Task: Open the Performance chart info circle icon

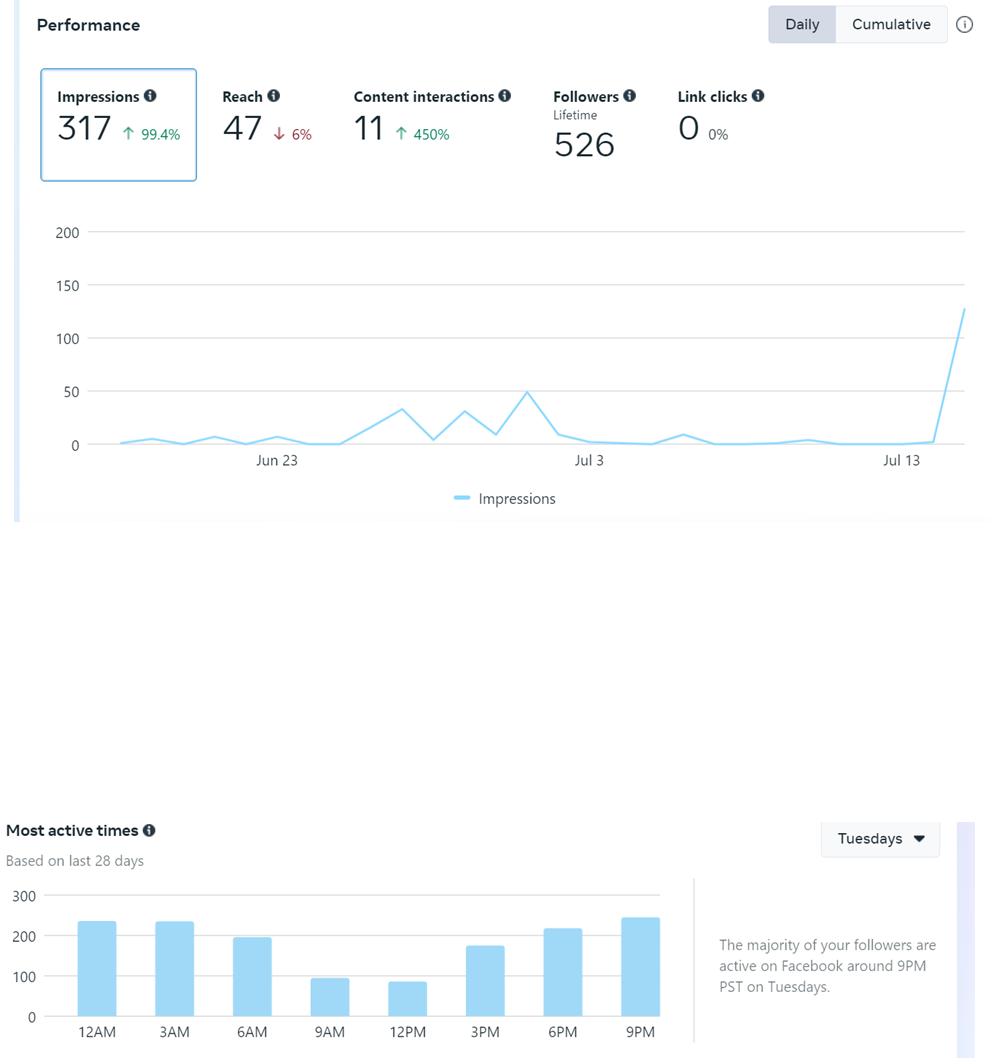Action: [965, 25]
